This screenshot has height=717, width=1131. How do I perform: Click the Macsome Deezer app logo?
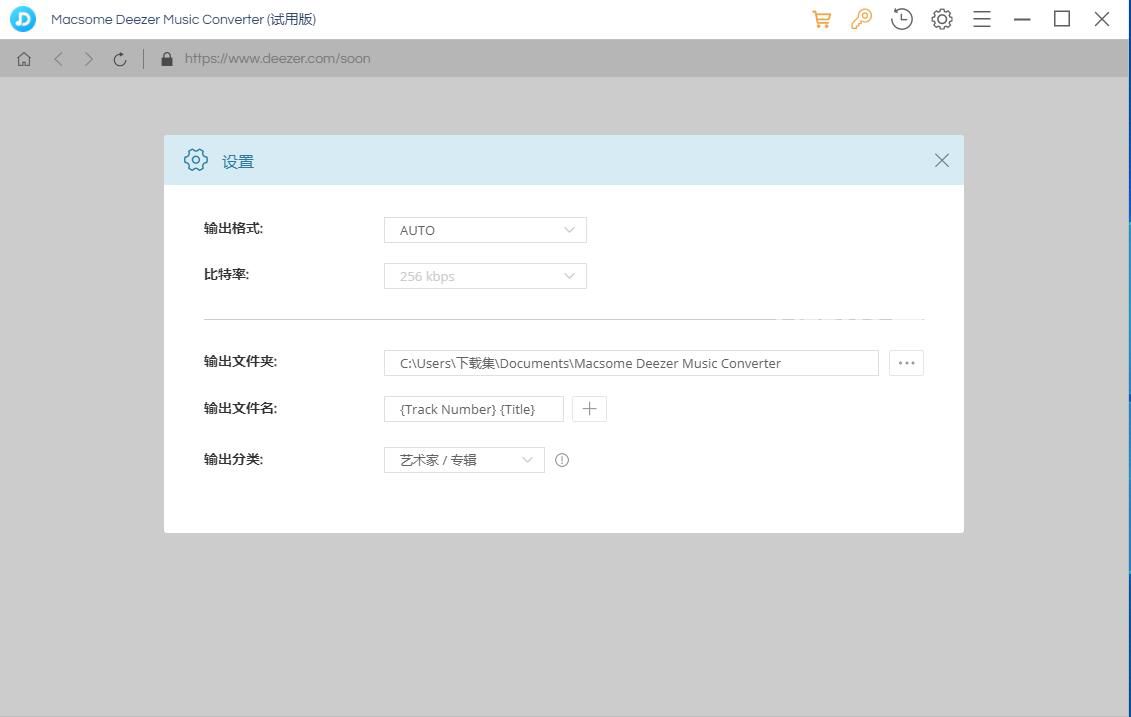click(x=23, y=19)
